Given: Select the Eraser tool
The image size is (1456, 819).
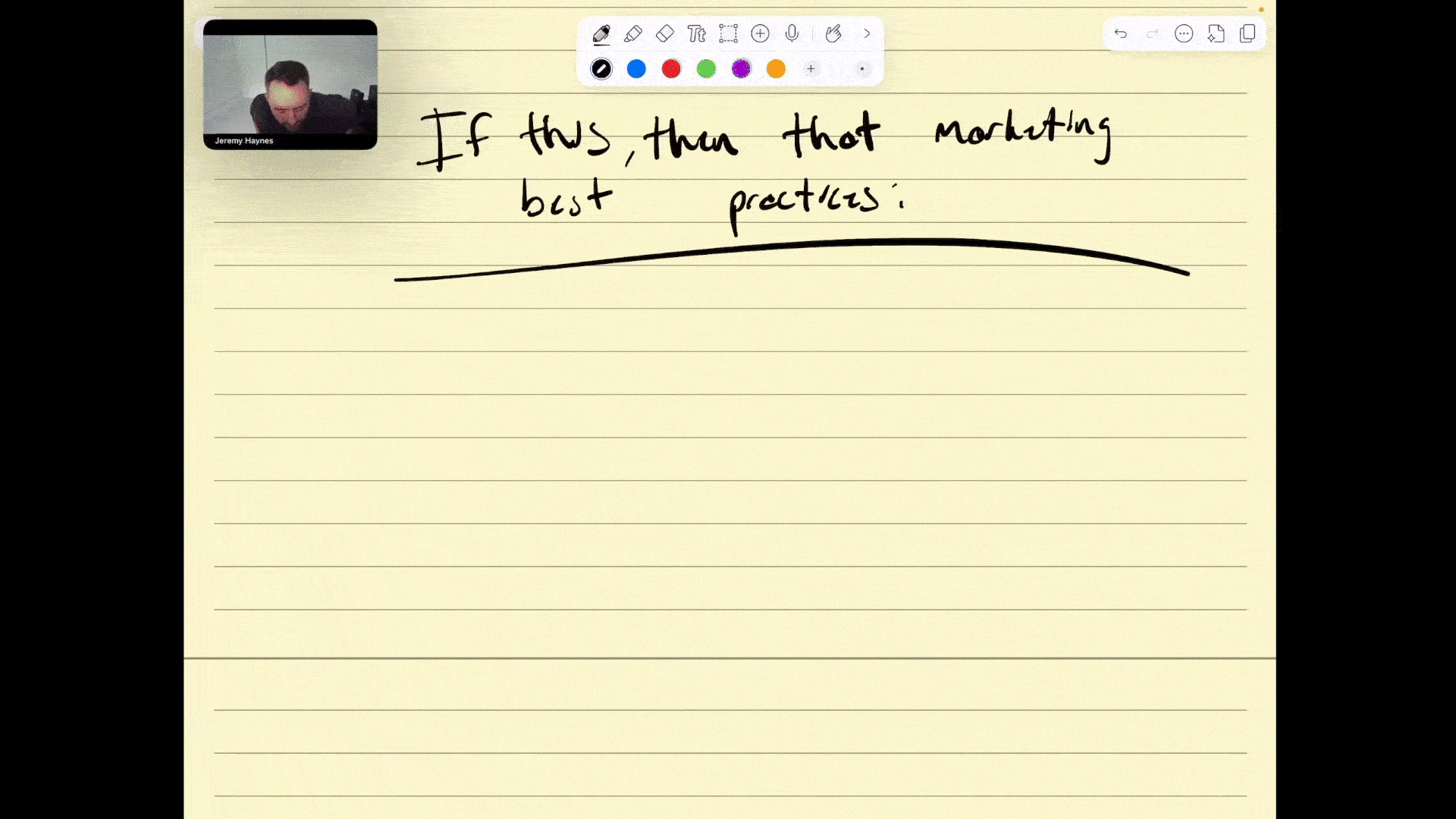Looking at the screenshot, I should (x=665, y=34).
